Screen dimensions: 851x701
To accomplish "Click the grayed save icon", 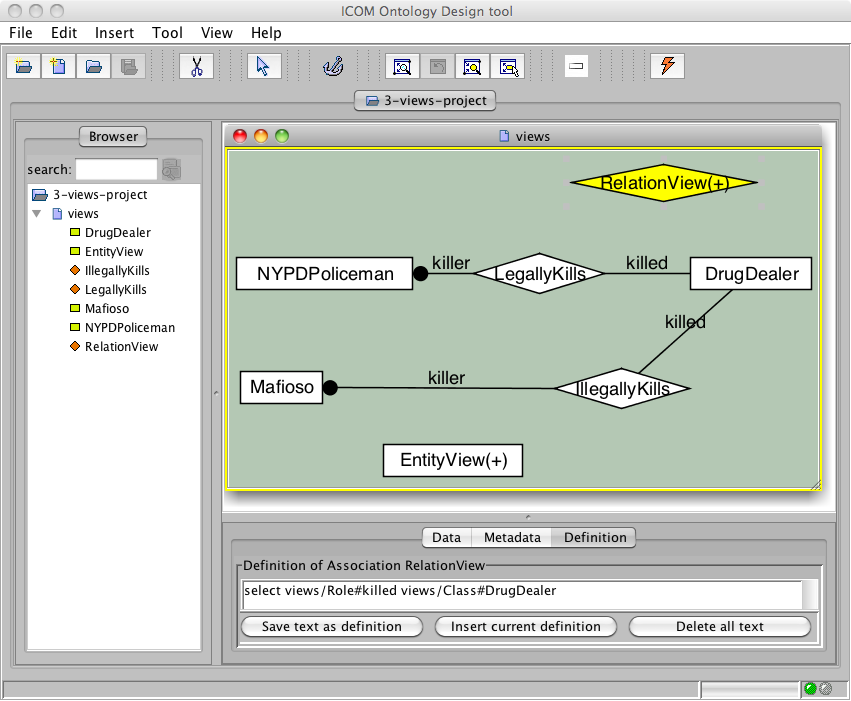I will point(129,66).
